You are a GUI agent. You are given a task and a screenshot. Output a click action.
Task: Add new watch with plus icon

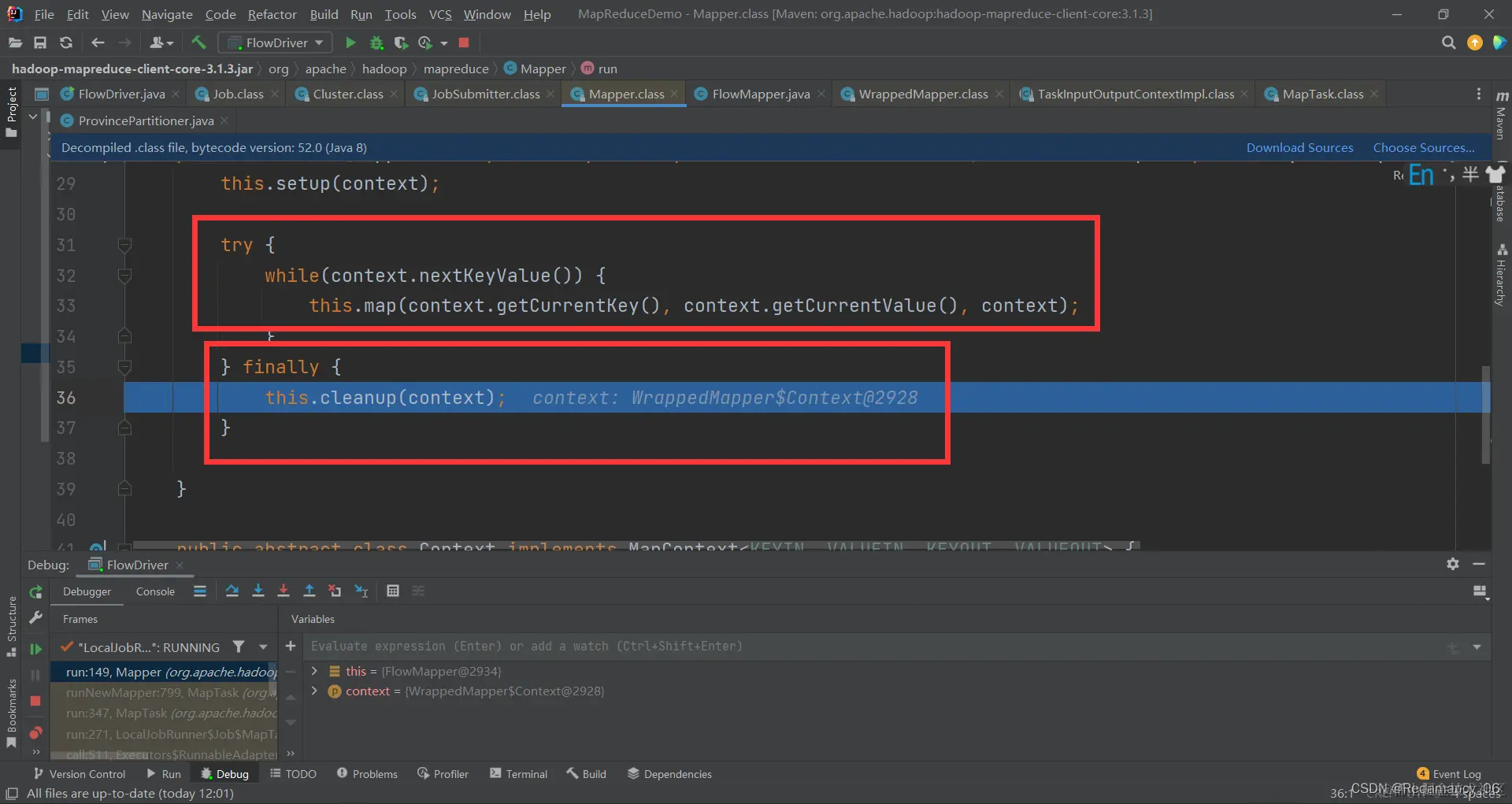coord(291,646)
